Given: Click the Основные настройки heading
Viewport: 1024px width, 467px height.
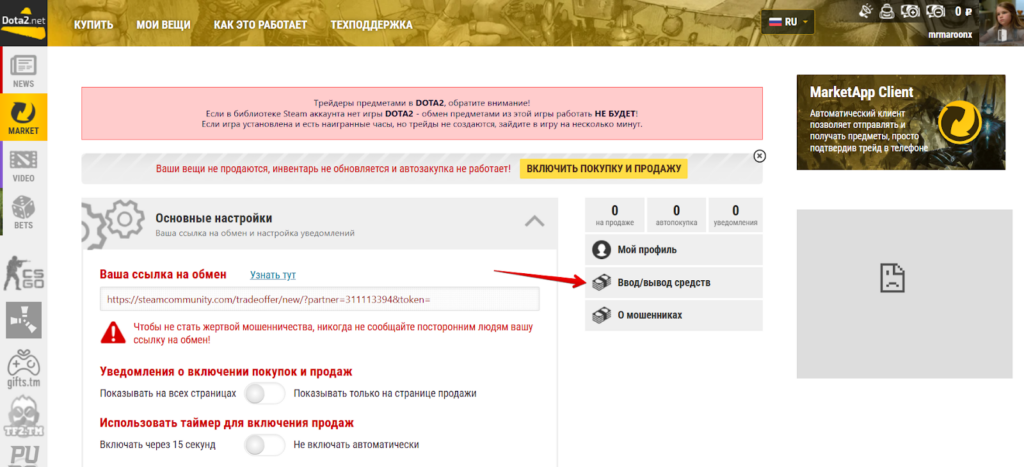Looking at the screenshot, I should 214,218.
